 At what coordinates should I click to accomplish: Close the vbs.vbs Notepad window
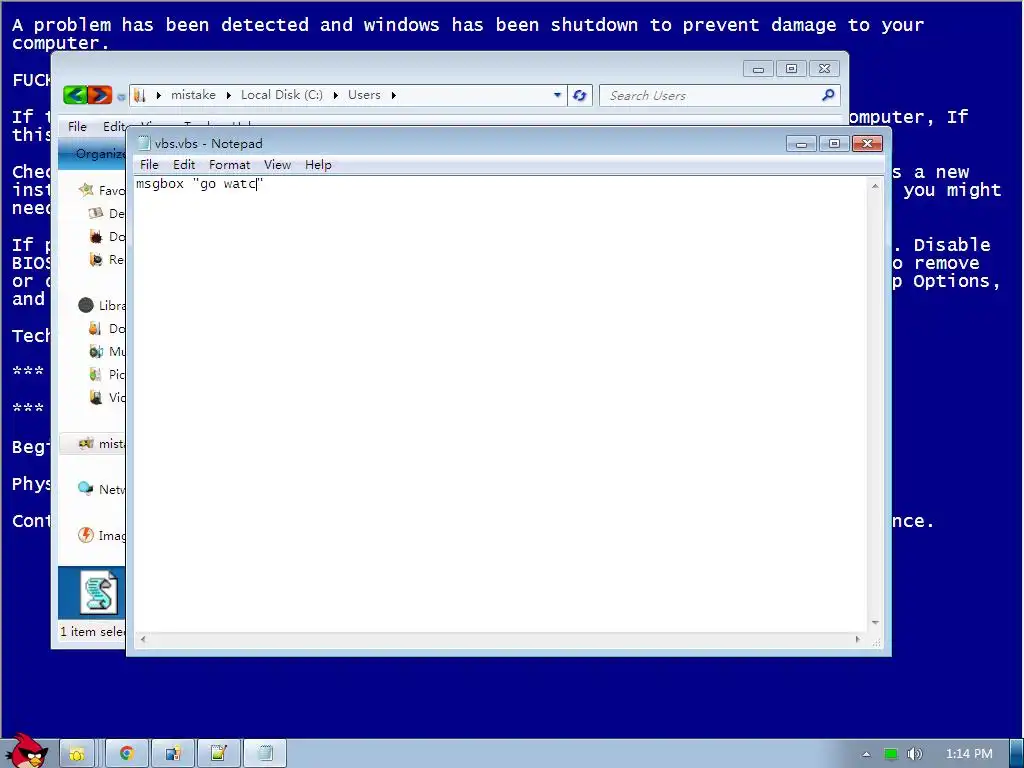pos(867,144)
